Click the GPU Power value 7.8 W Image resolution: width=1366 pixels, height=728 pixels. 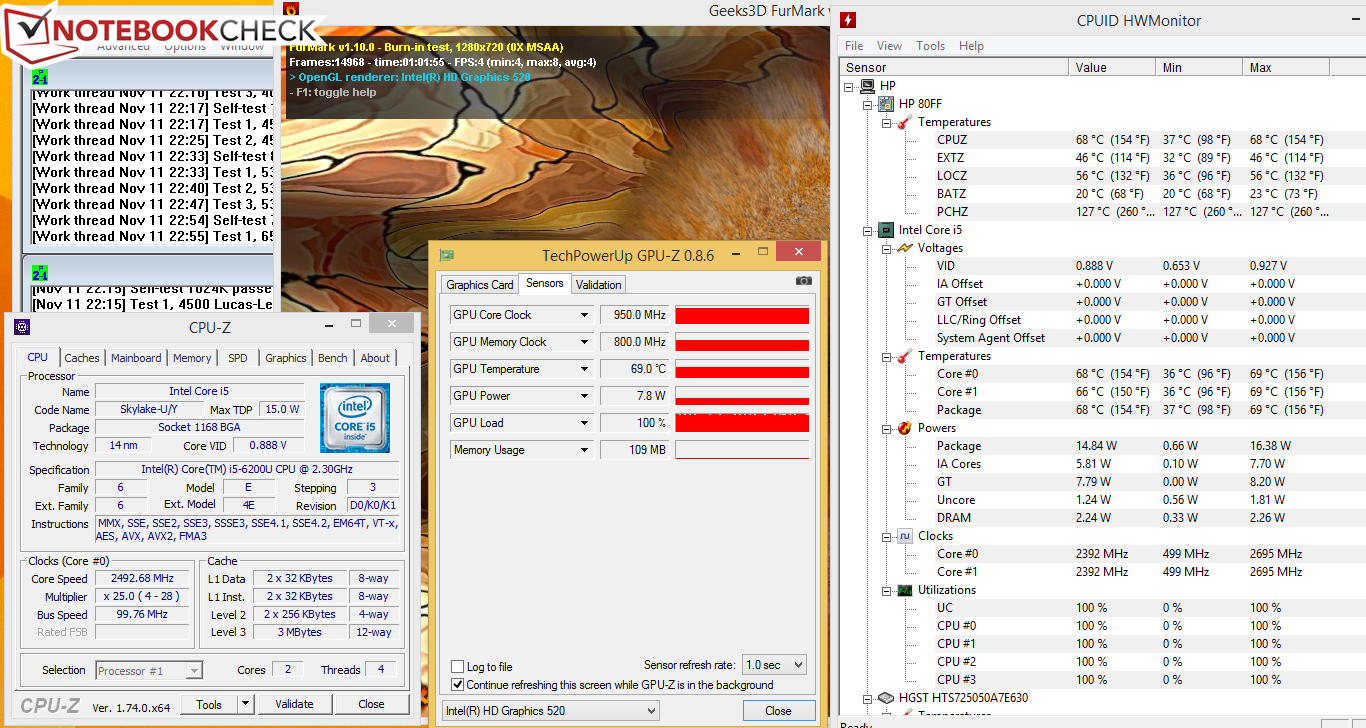(x=634, y=396)
